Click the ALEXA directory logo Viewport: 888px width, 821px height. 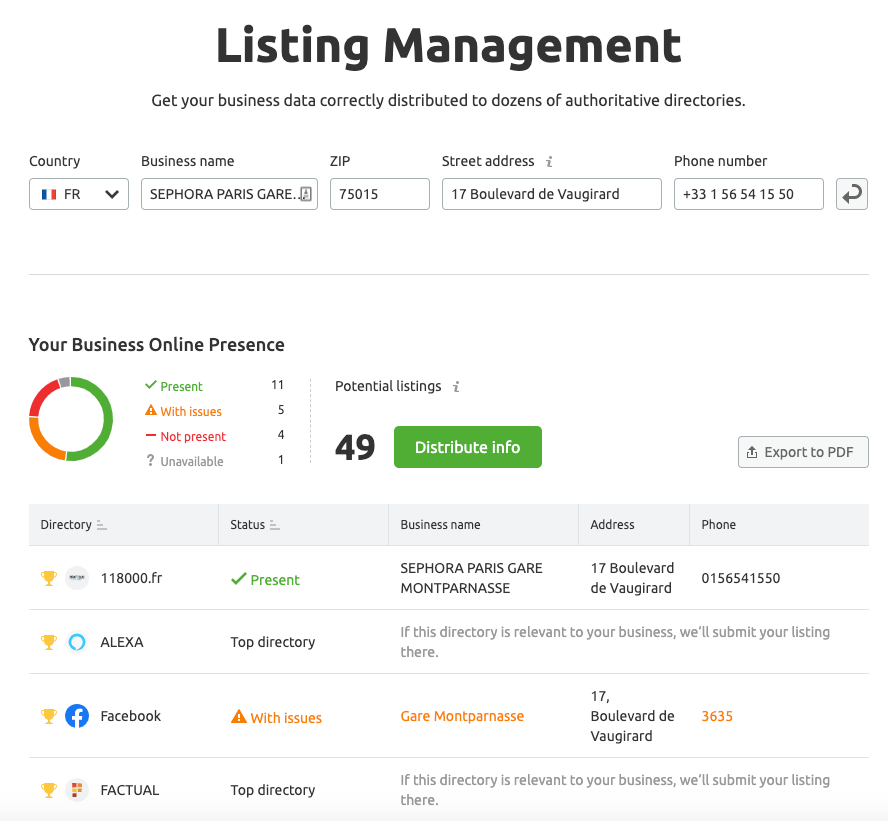click(x=77, y=642)
